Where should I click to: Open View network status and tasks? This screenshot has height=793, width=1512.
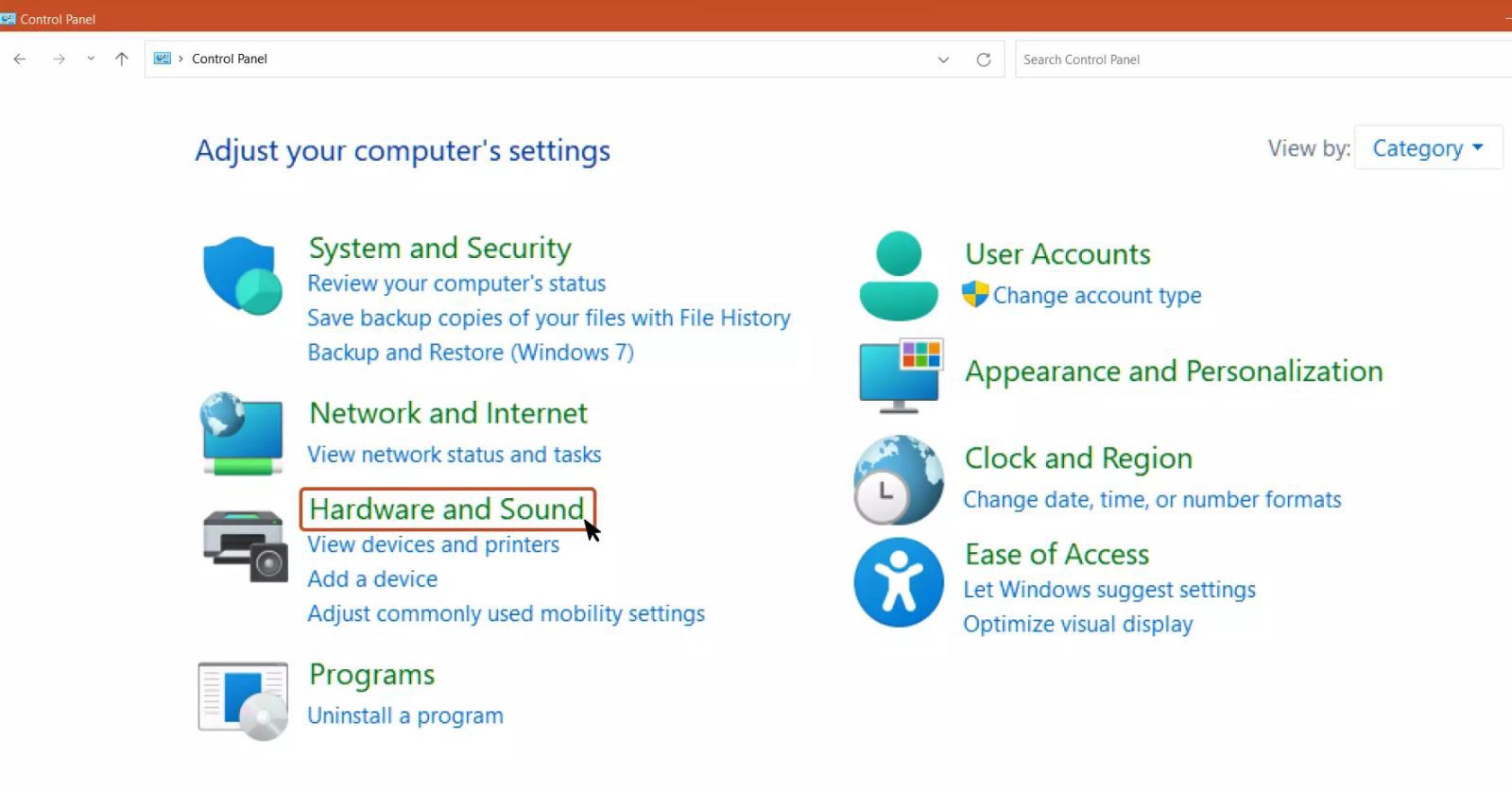click(455, 455)
